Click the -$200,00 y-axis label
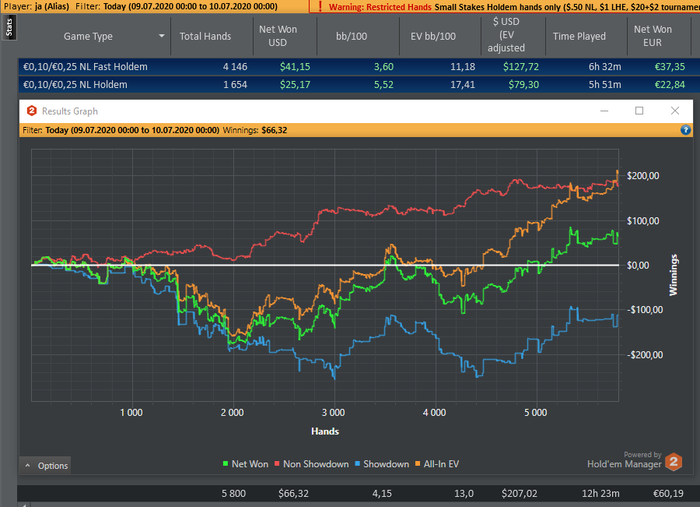The width and height of the screenshot is (700, 507). [645, 355]
